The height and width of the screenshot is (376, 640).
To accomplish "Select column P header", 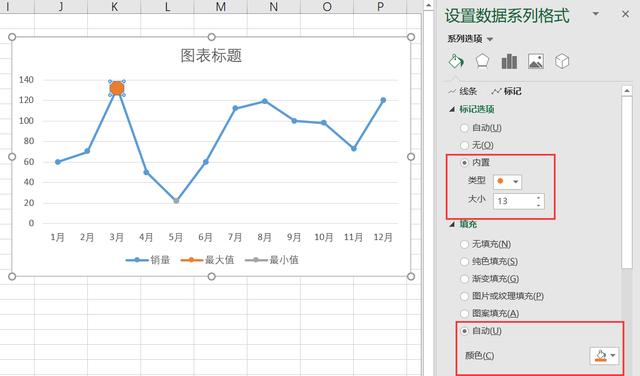I will [380, 6].
